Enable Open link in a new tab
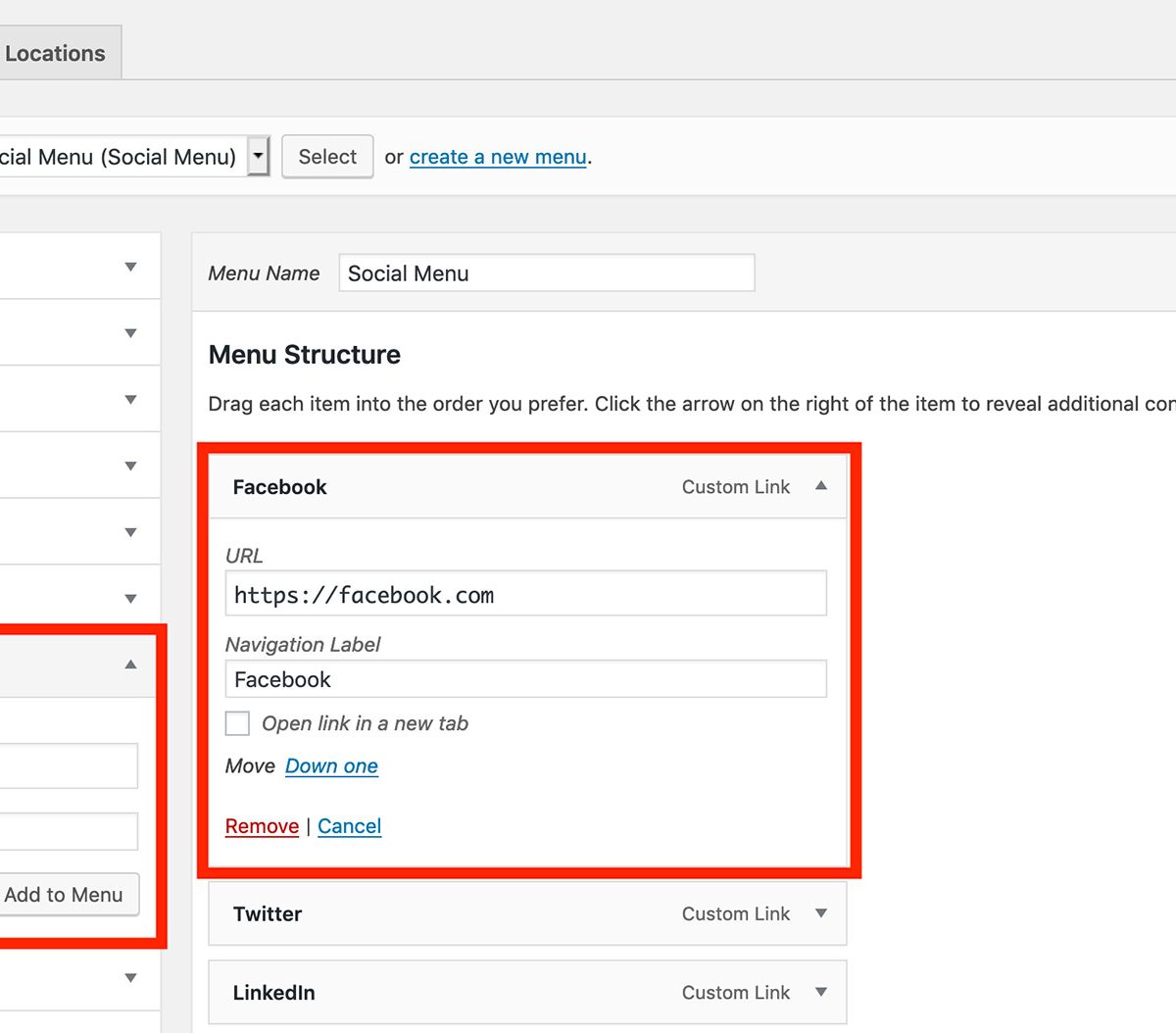 [237, 723]
